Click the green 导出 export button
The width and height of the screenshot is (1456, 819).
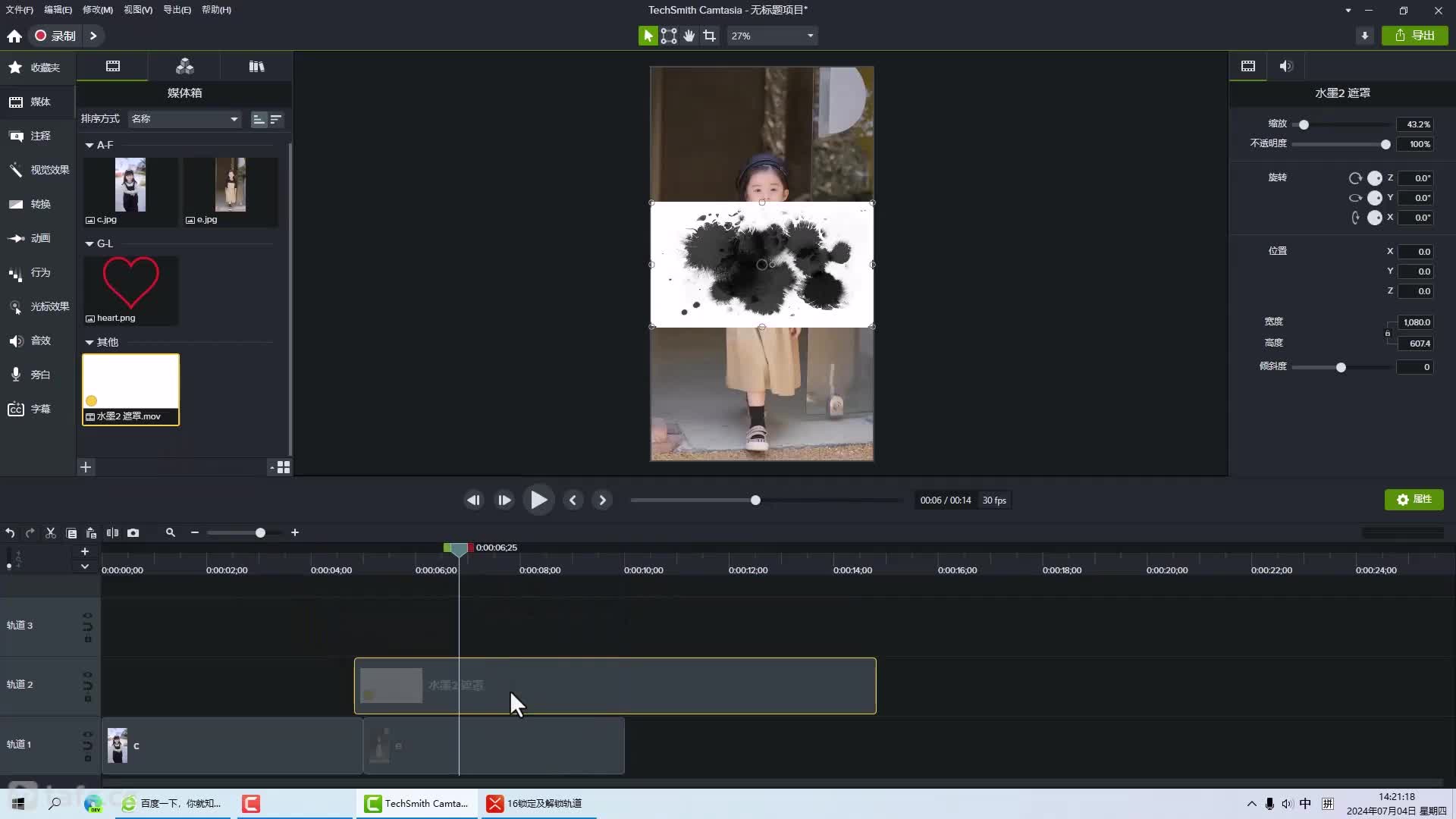(x=1415, y=36)
